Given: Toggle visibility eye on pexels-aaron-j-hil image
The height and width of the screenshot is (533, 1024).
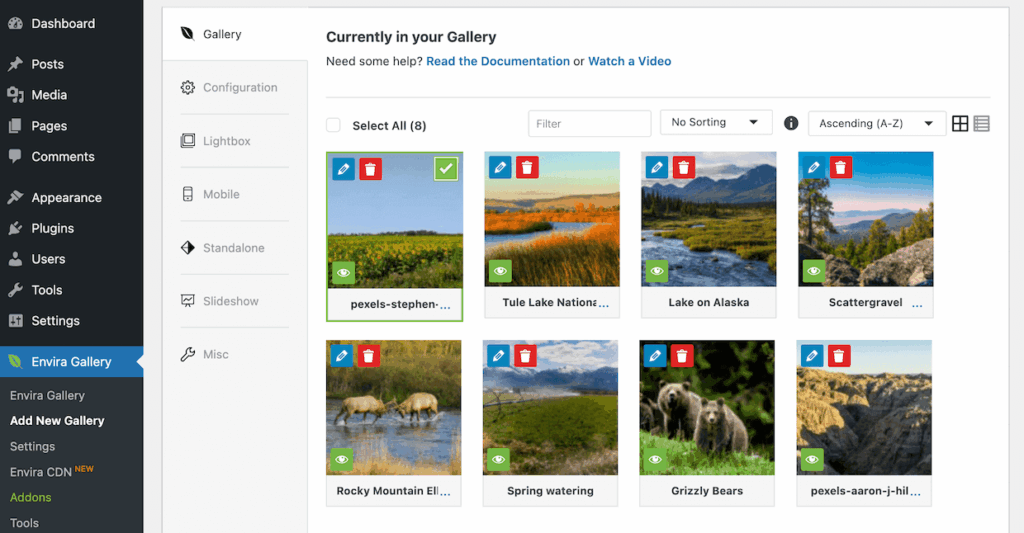Looking at the screenshot, I should tap(812, 459).
